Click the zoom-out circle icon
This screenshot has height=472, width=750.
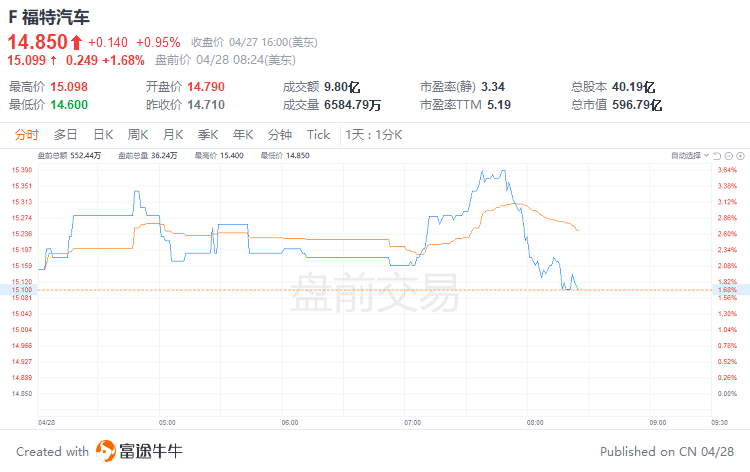point(728,156)
